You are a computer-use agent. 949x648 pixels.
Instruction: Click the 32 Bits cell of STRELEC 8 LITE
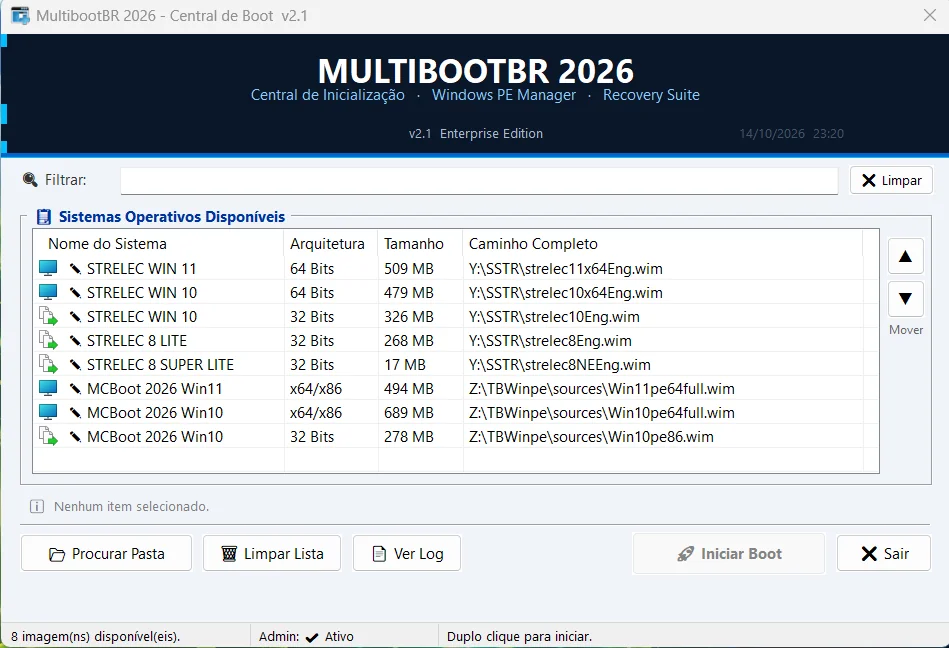[x=312, y=341]
